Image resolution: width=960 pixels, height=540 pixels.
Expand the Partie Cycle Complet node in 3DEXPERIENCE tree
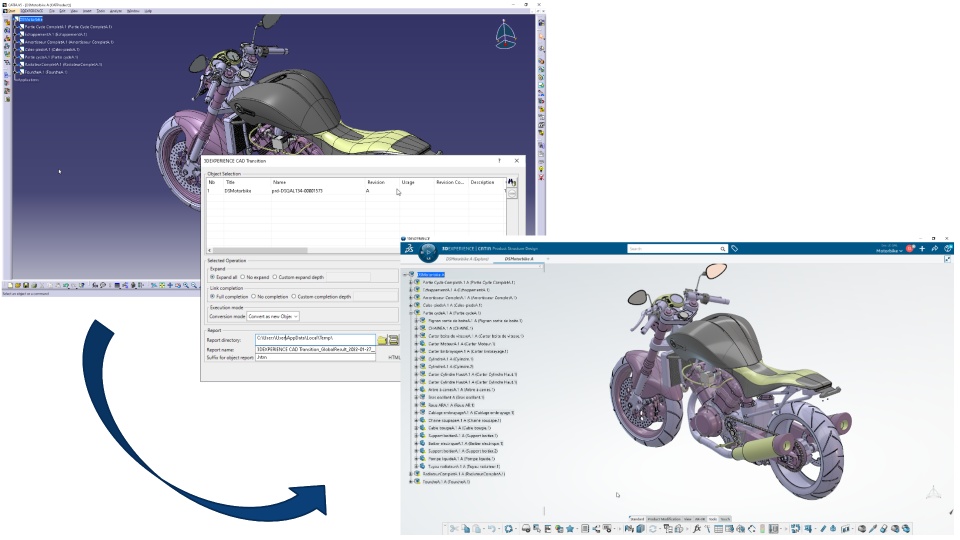click(410, 283)
